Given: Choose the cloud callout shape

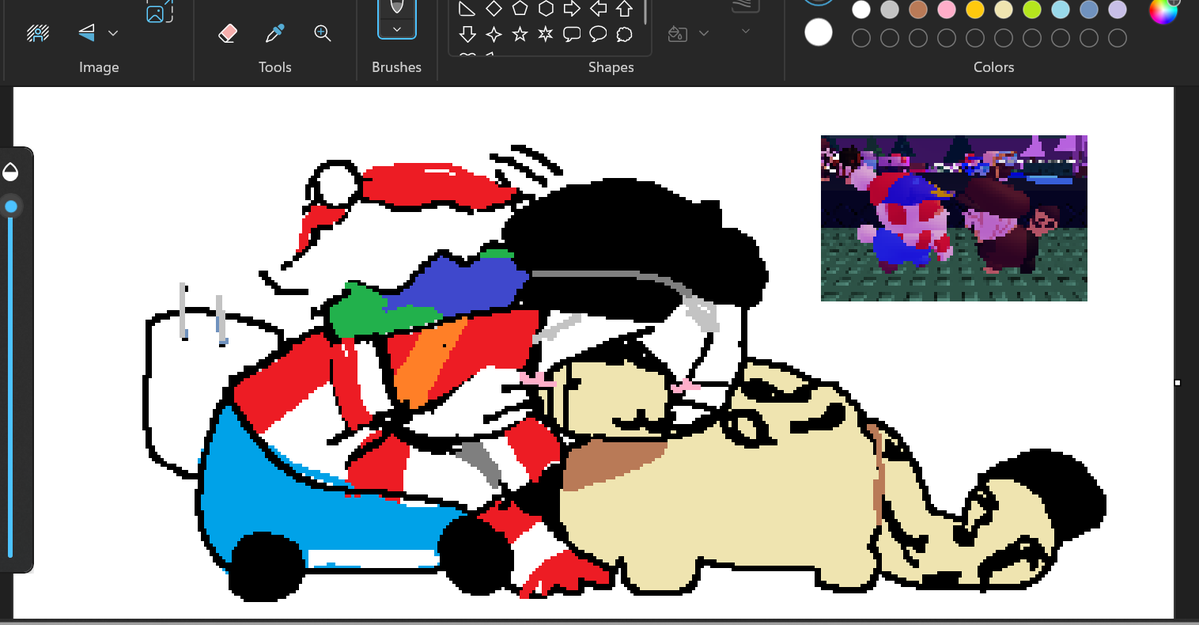Looking at the screenshot, I should pos(625,34).
